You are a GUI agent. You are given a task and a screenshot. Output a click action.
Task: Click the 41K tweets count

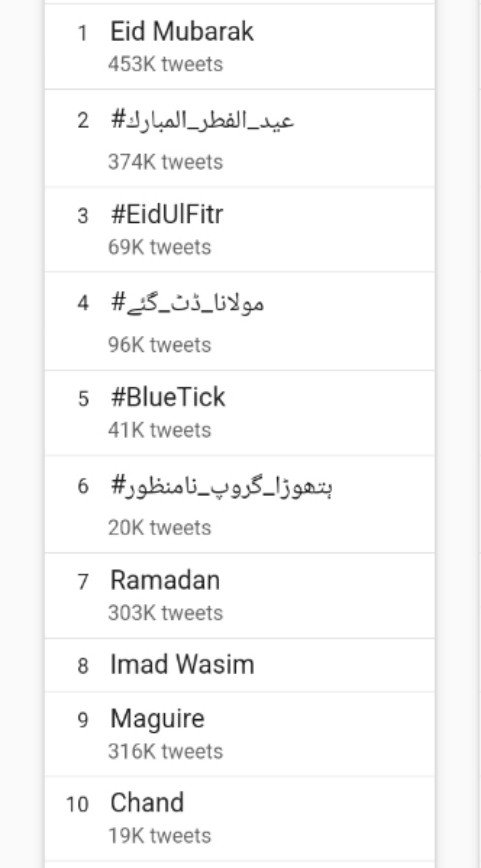[x=159, y=430]
